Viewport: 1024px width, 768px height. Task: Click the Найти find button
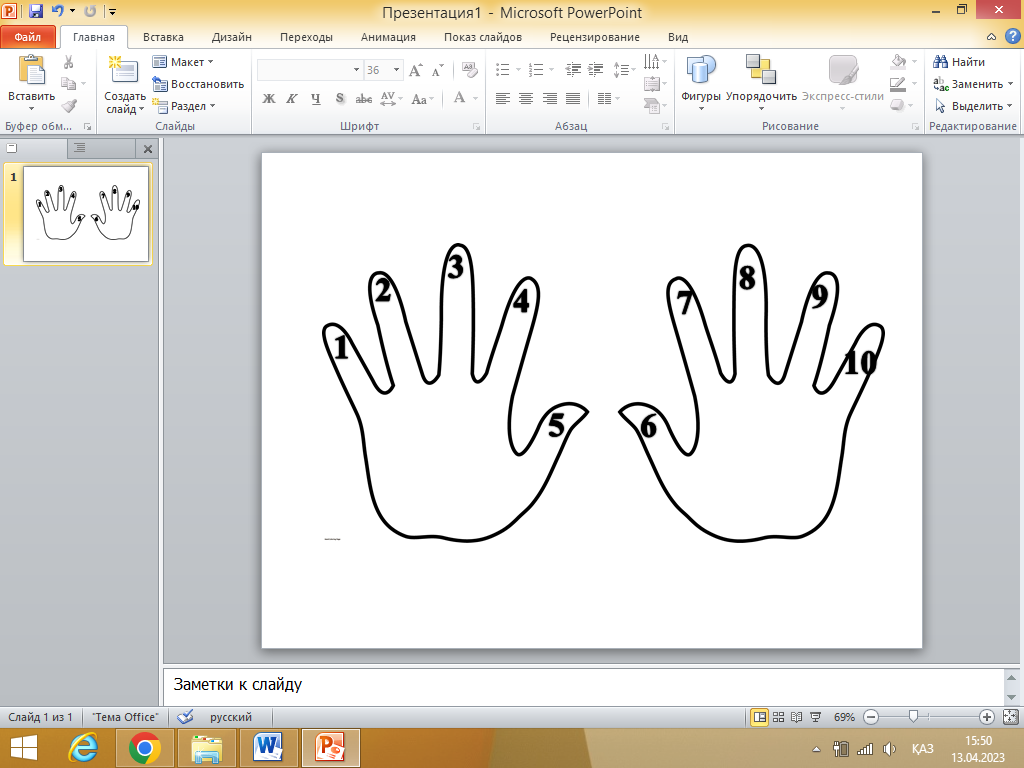coord(959,62)
